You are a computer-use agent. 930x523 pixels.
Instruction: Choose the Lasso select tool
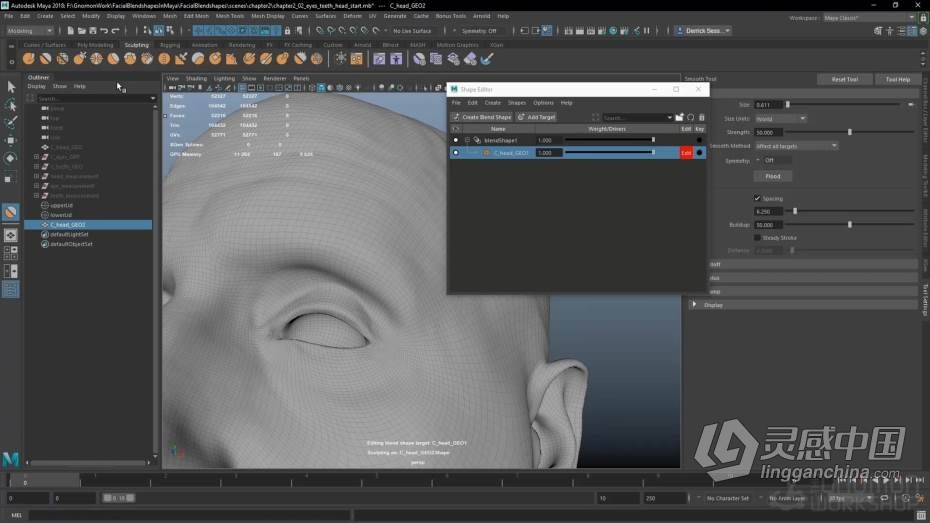(x=11, y=106)
